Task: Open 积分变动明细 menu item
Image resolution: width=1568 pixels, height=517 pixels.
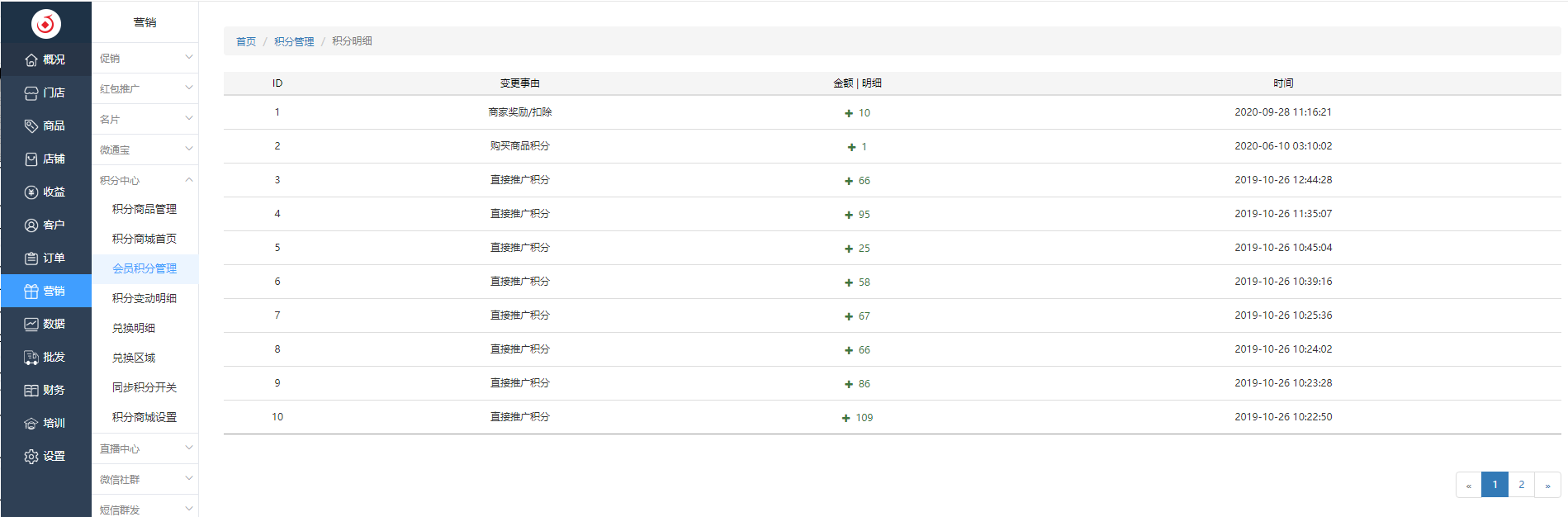Action: pos(144,298)
